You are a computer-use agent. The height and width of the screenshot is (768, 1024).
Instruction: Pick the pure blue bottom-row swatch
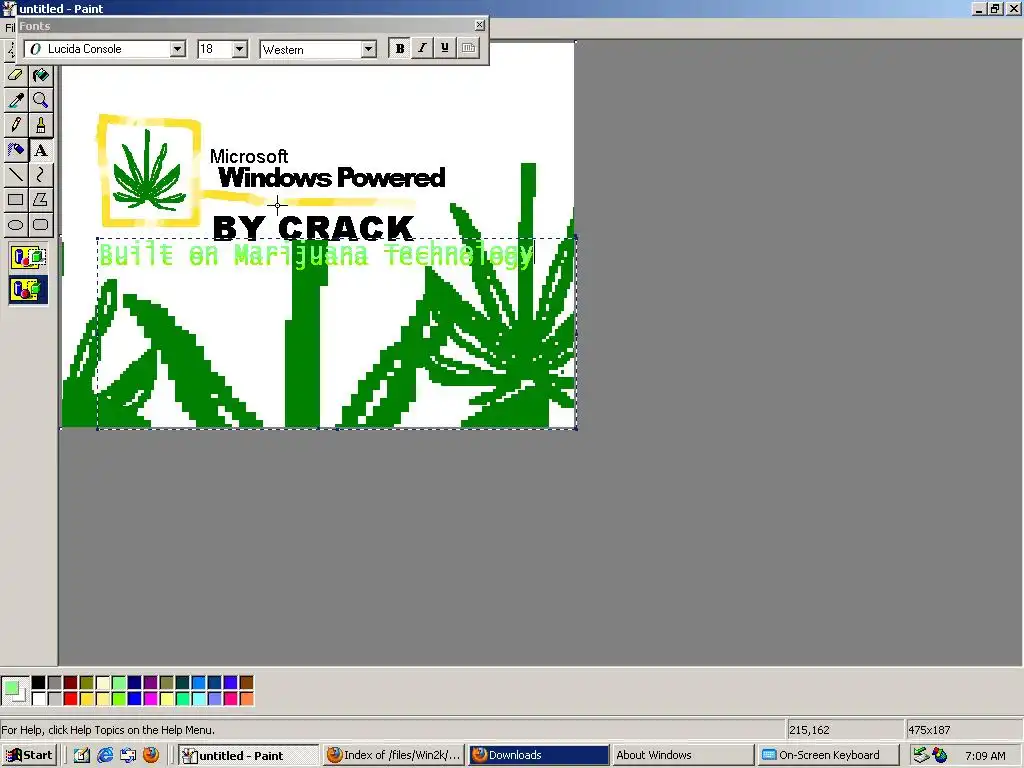coord(135,699)
